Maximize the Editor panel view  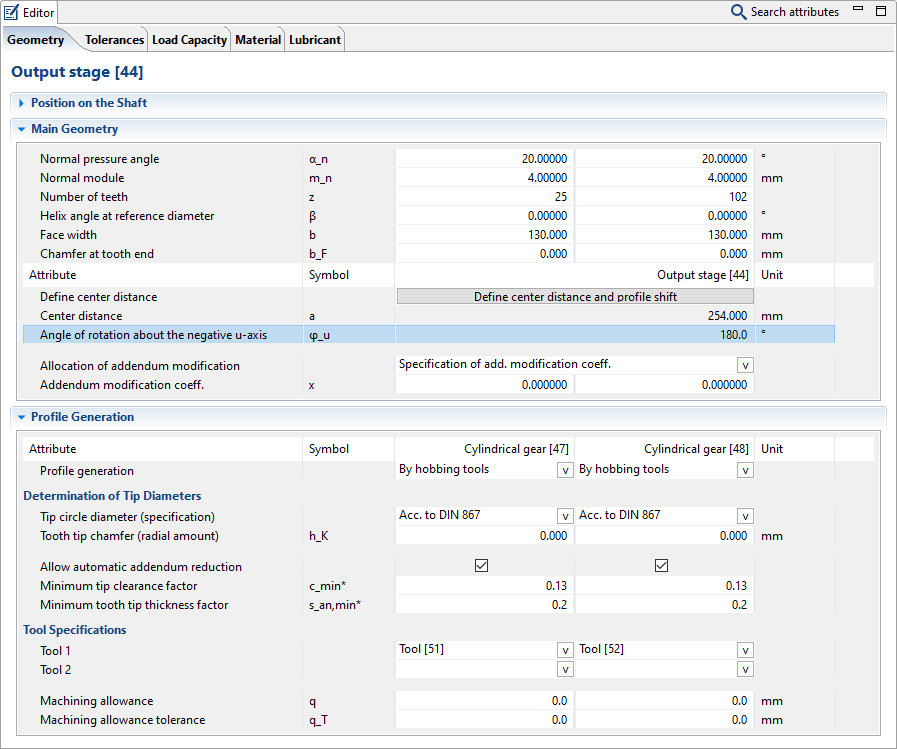[880, 11]
